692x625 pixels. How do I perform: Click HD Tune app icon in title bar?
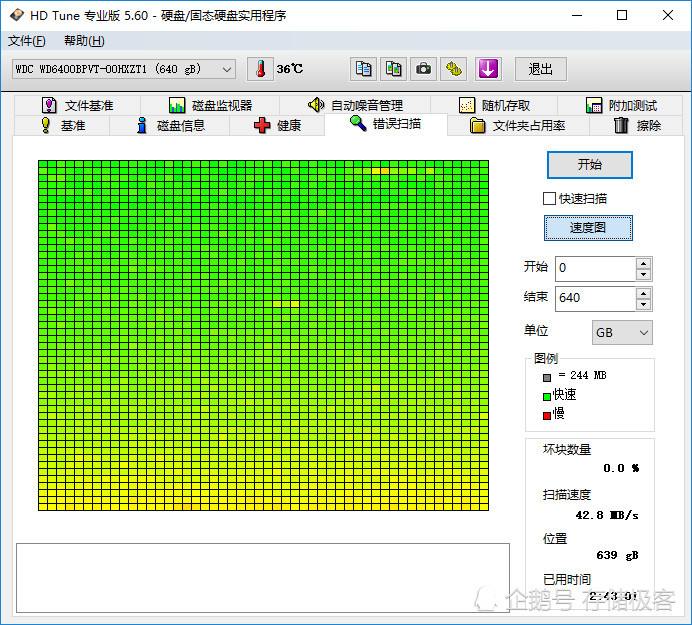coord(17,15)
